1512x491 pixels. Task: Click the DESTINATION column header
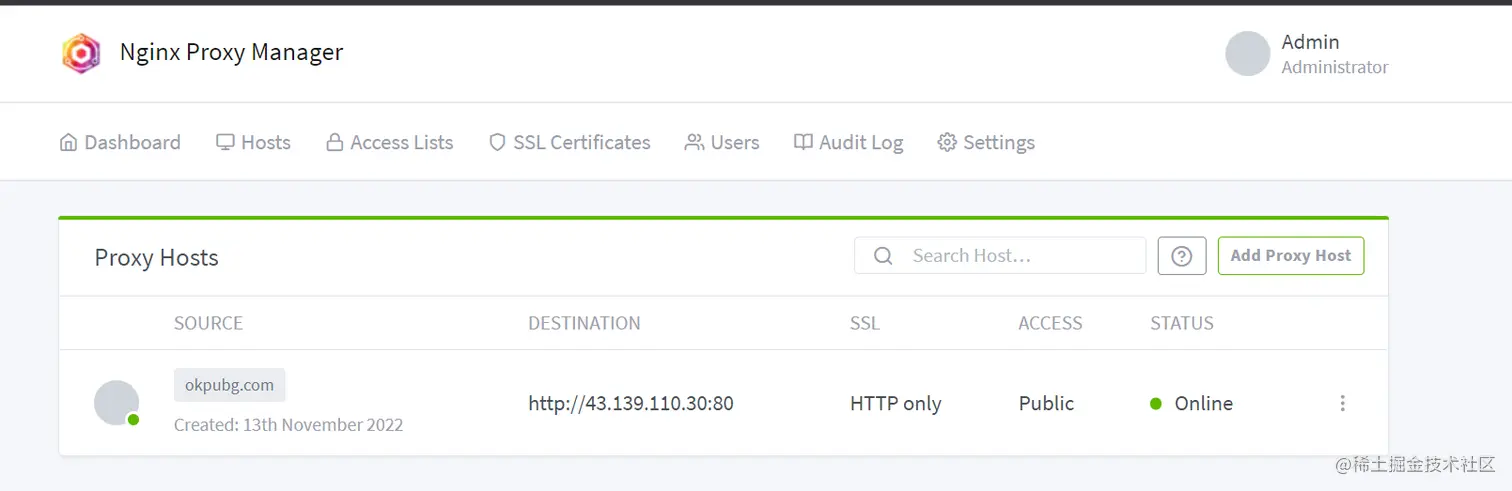584,323
